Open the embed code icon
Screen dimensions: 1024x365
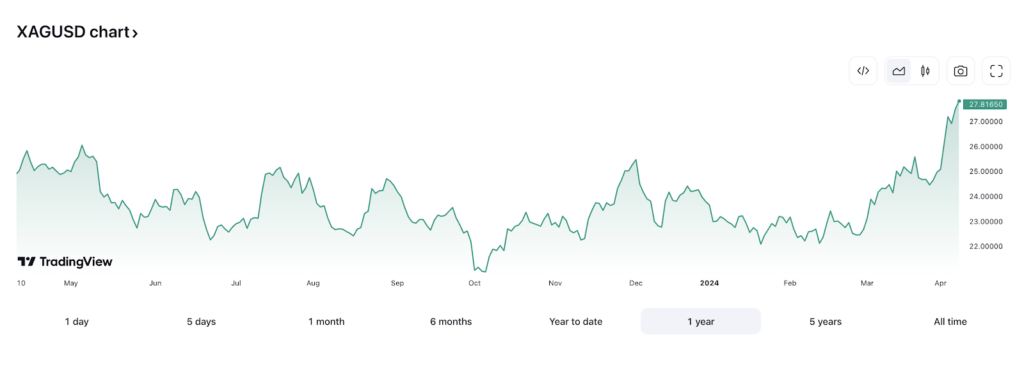(x=863, y=71)
